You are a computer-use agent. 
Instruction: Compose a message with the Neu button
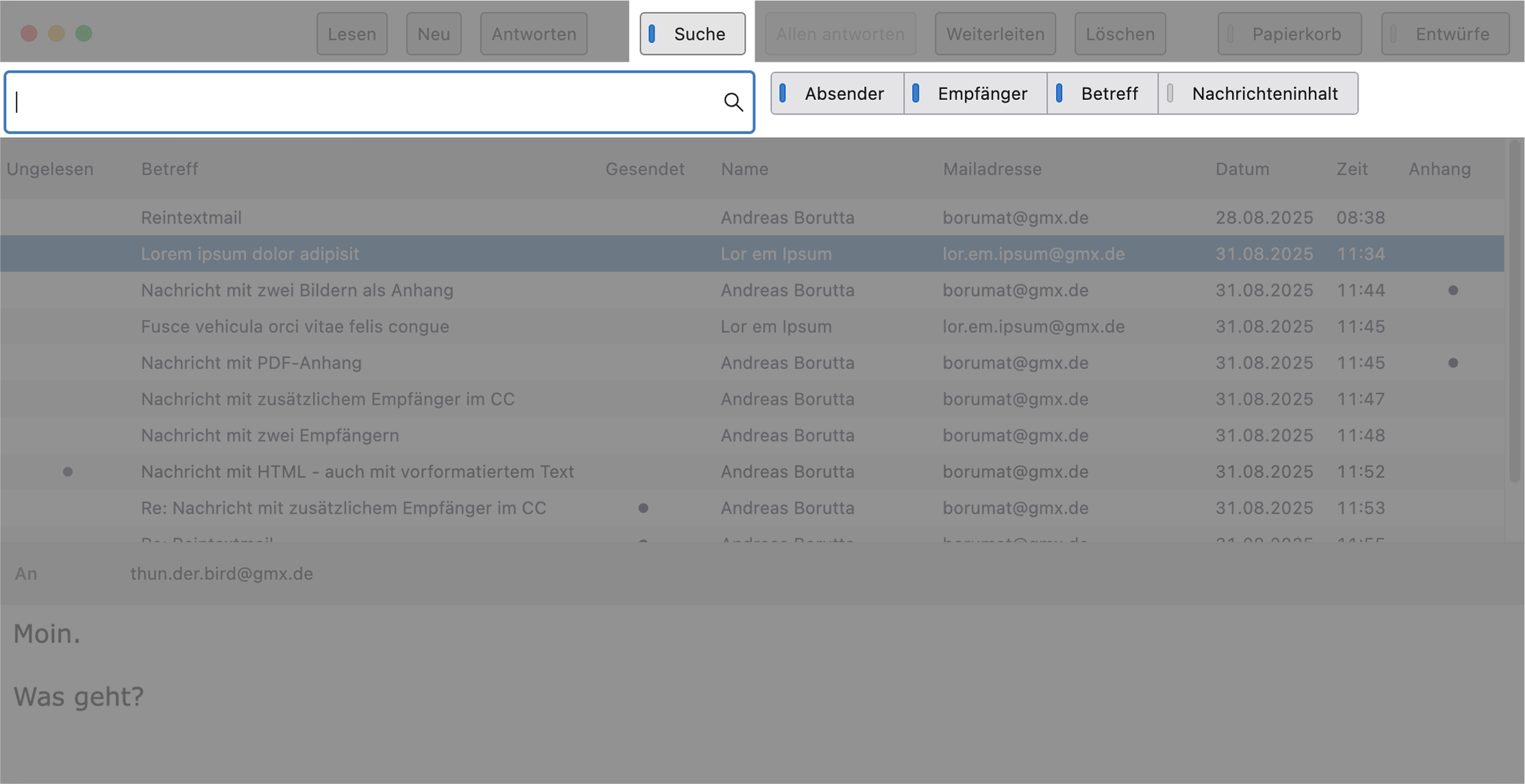[x=433, y=34]
